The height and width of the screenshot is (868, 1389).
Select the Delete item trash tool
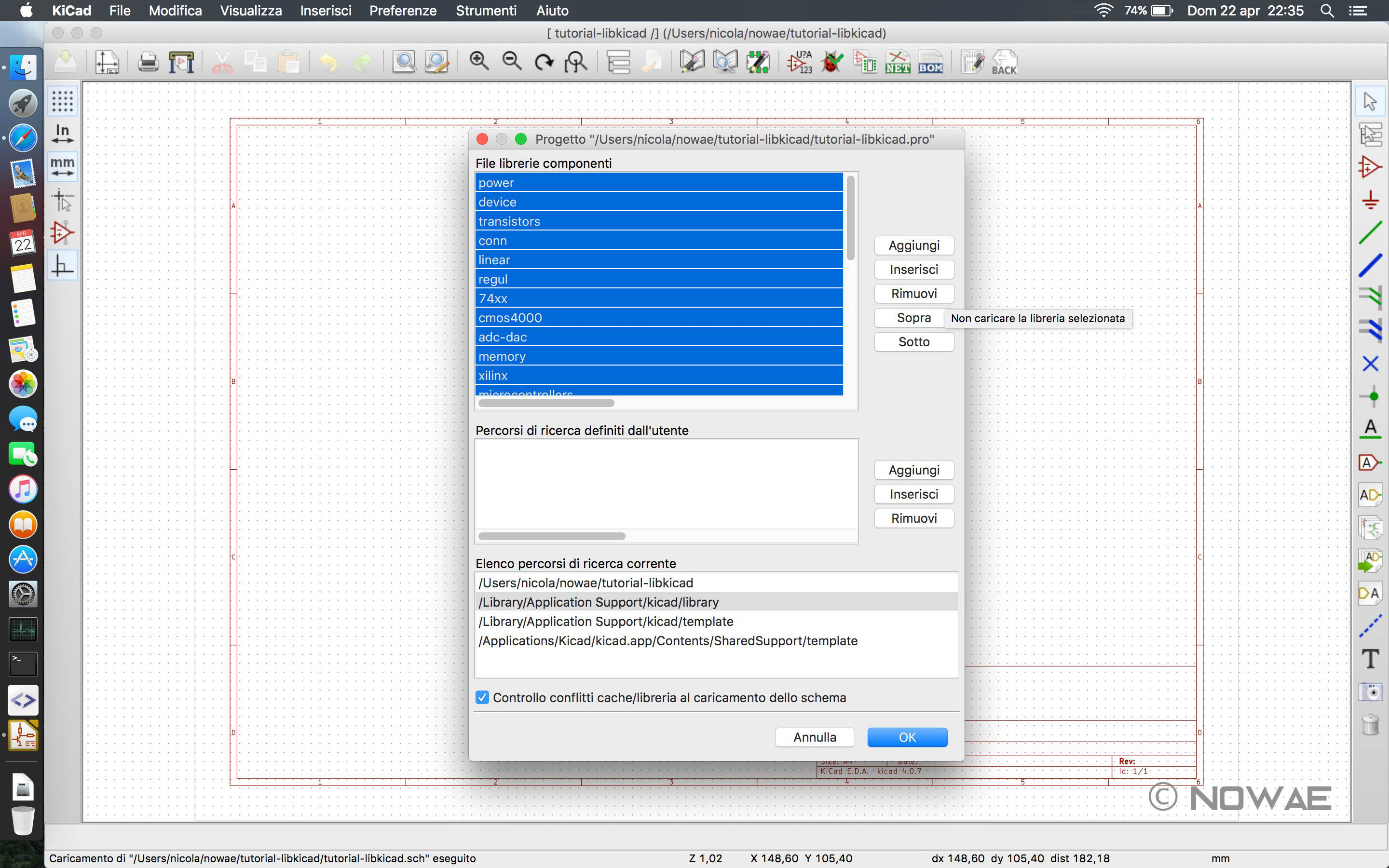coord(1370,724)
